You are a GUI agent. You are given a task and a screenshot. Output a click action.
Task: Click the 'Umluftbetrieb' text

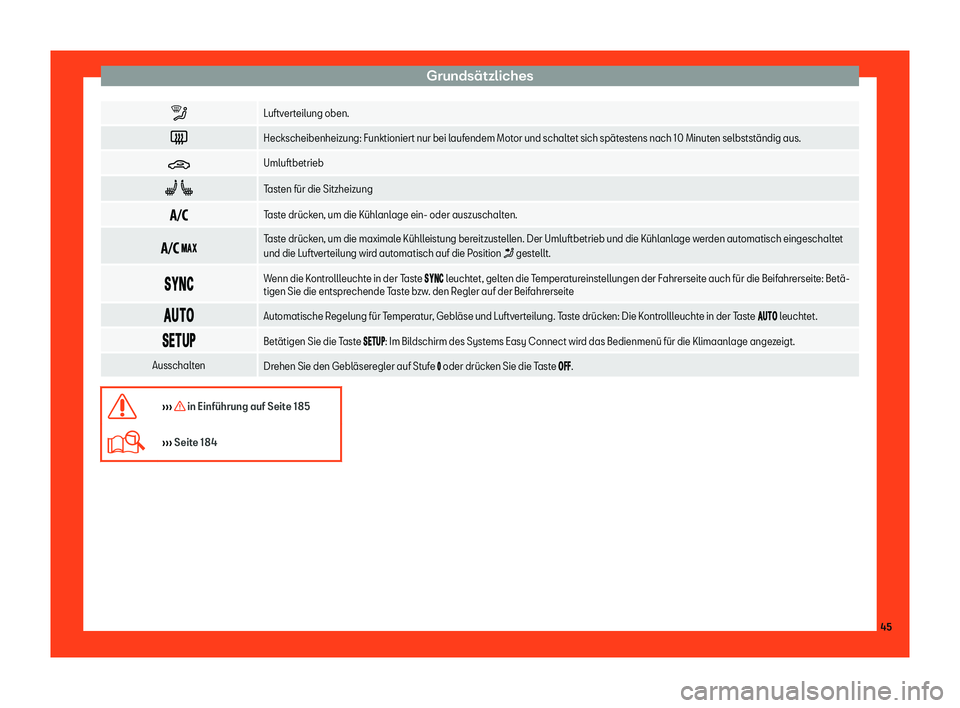(293, 164)
